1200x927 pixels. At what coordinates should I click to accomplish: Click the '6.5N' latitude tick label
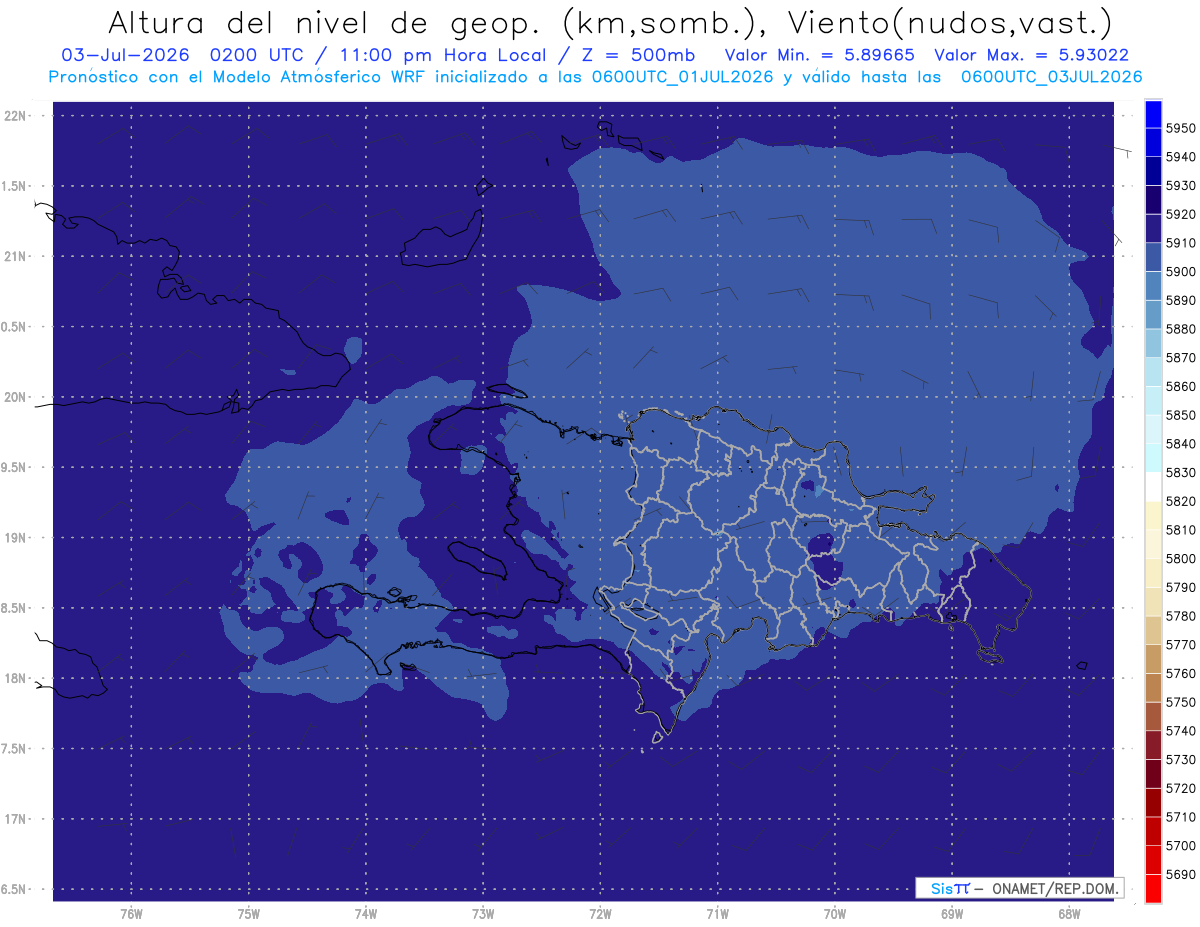point(15,889)
